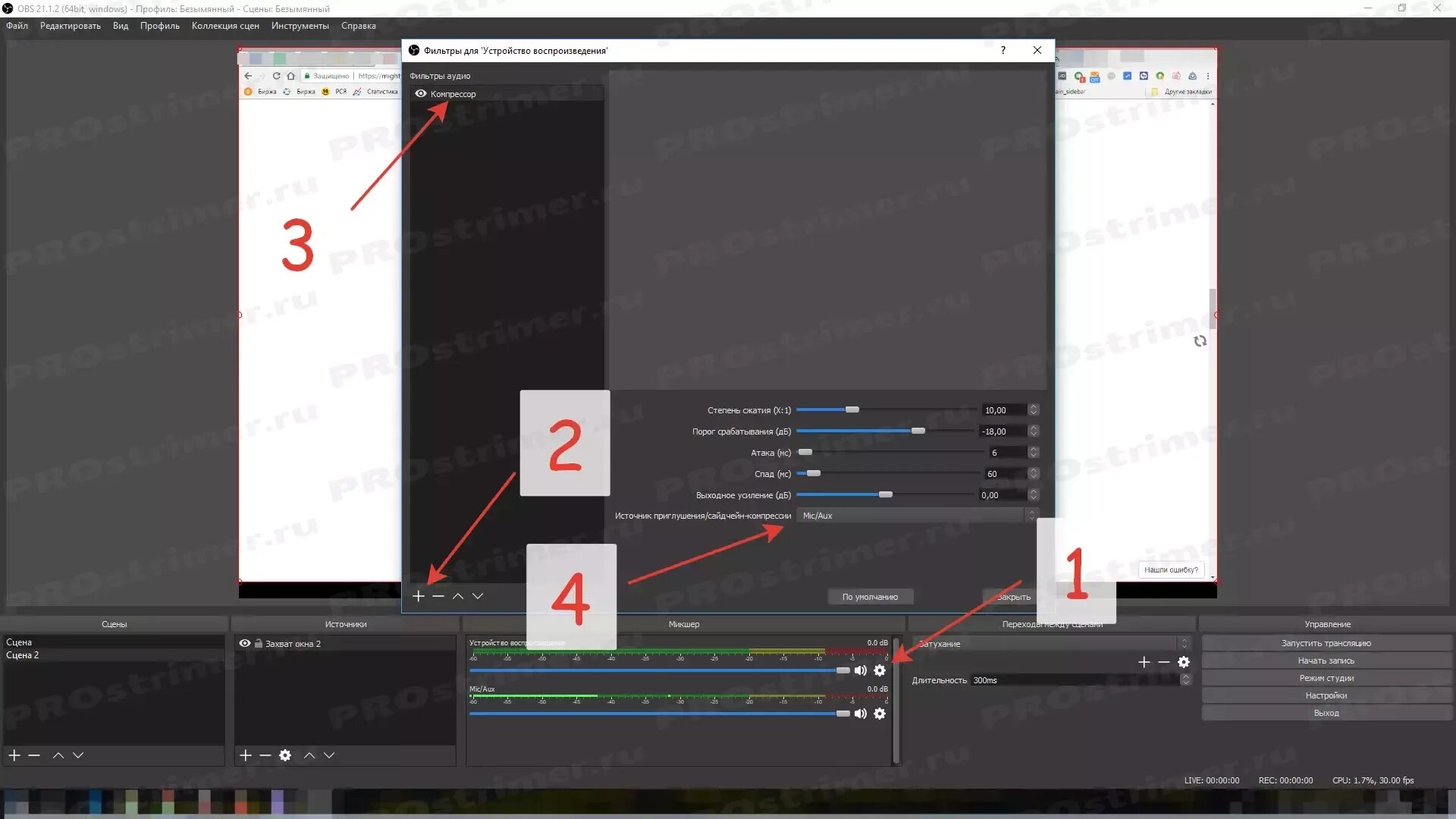
Task: Open the Коллекция сцен menu
Action: click(225, 26)
